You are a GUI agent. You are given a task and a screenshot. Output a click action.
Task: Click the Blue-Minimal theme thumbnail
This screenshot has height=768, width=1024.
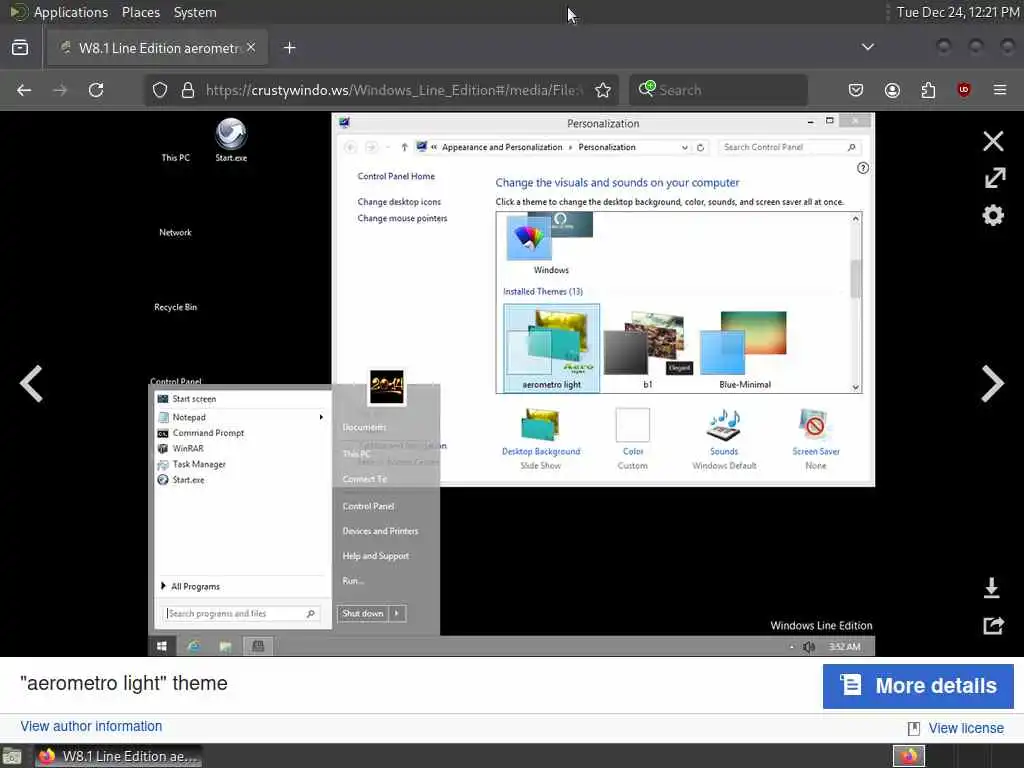(744, 348)
